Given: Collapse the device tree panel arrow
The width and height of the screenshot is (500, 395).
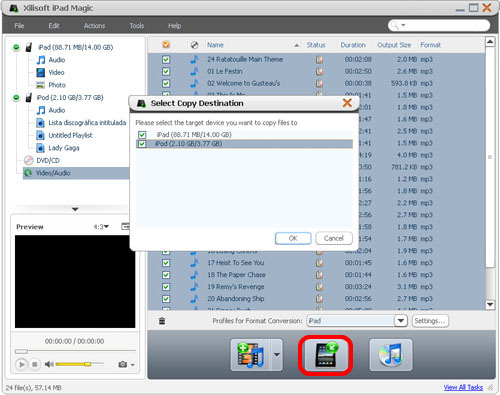Looking at the screenshot, I should click(75, 209).
